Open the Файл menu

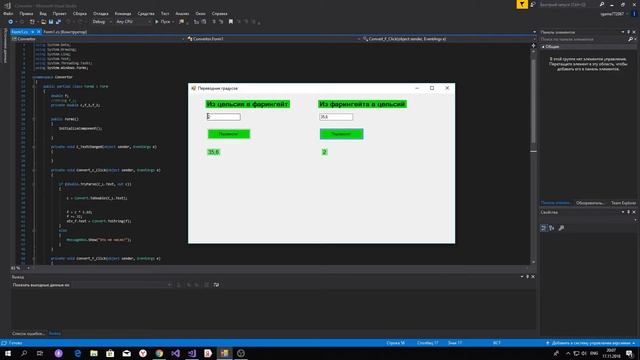click(8, 13)
